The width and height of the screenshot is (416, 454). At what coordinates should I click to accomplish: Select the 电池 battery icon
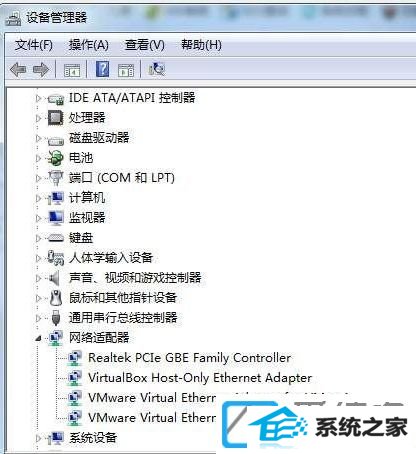click(55, 158)
